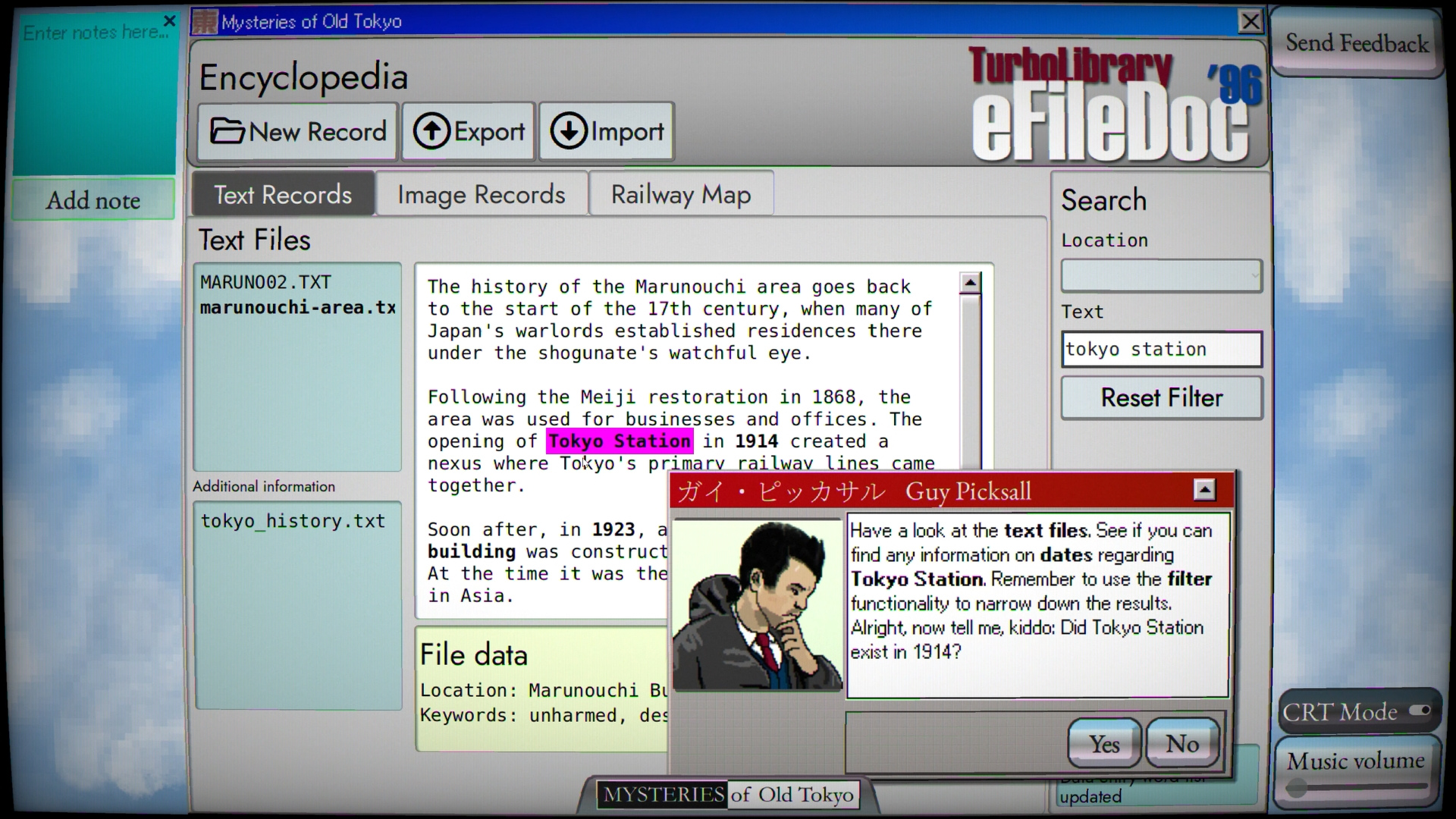Open the Railway Map tab
The height and width of the screenshot is (819, 1456).
680,195
